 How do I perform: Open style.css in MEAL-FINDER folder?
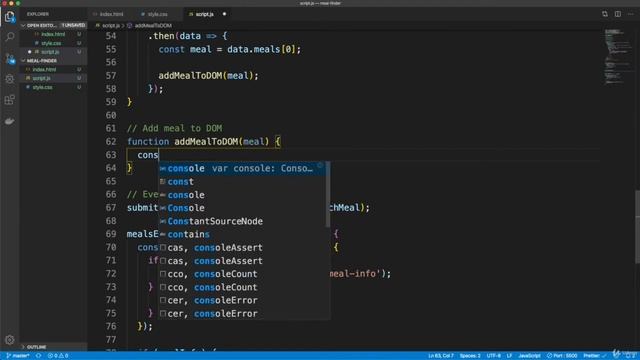tap(42, 87)
